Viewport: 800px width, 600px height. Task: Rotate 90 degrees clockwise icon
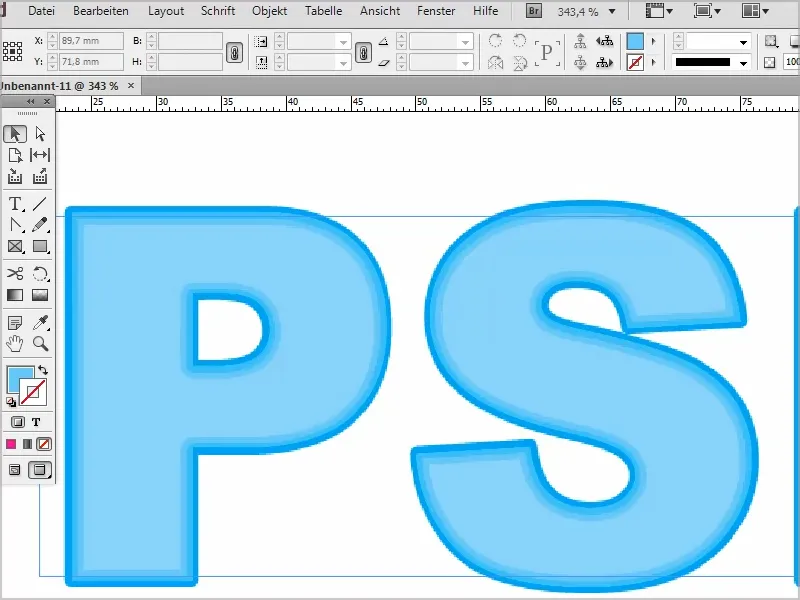pyautogui.click(x=495, y=41)
